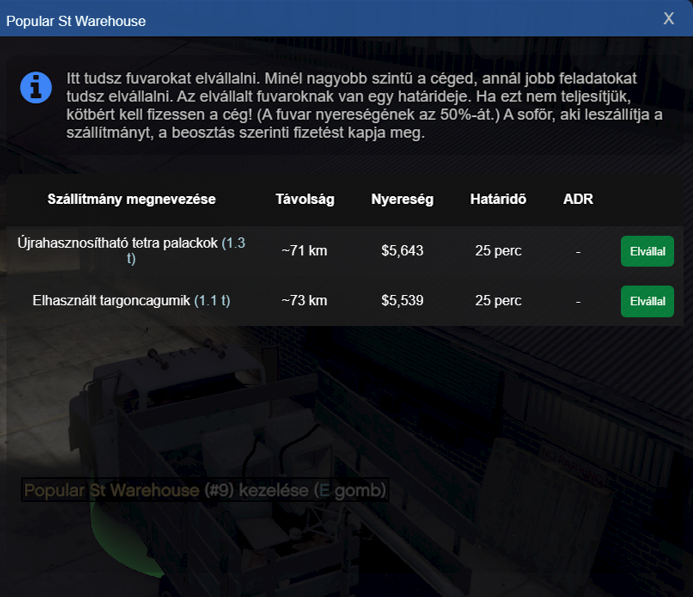Click the 25 perc deadline in targoncagumik row

click(498, 300)
